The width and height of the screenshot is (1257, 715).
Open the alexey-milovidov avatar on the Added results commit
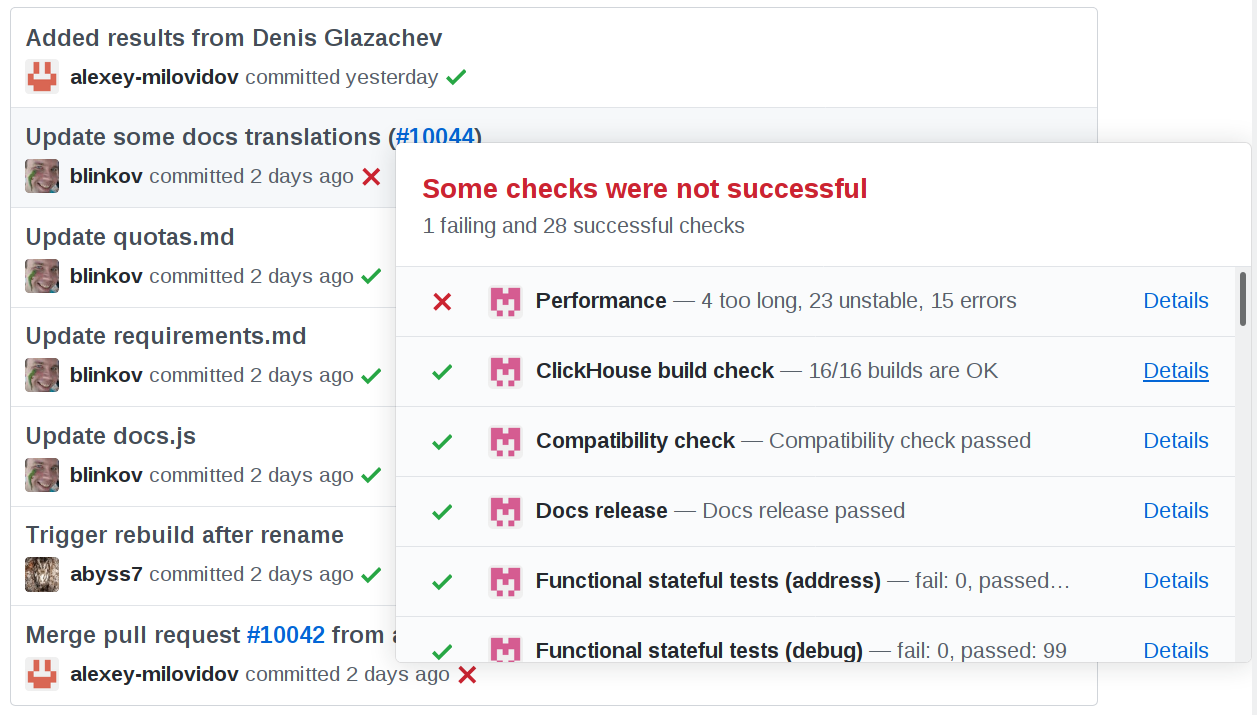click(42, 77)
